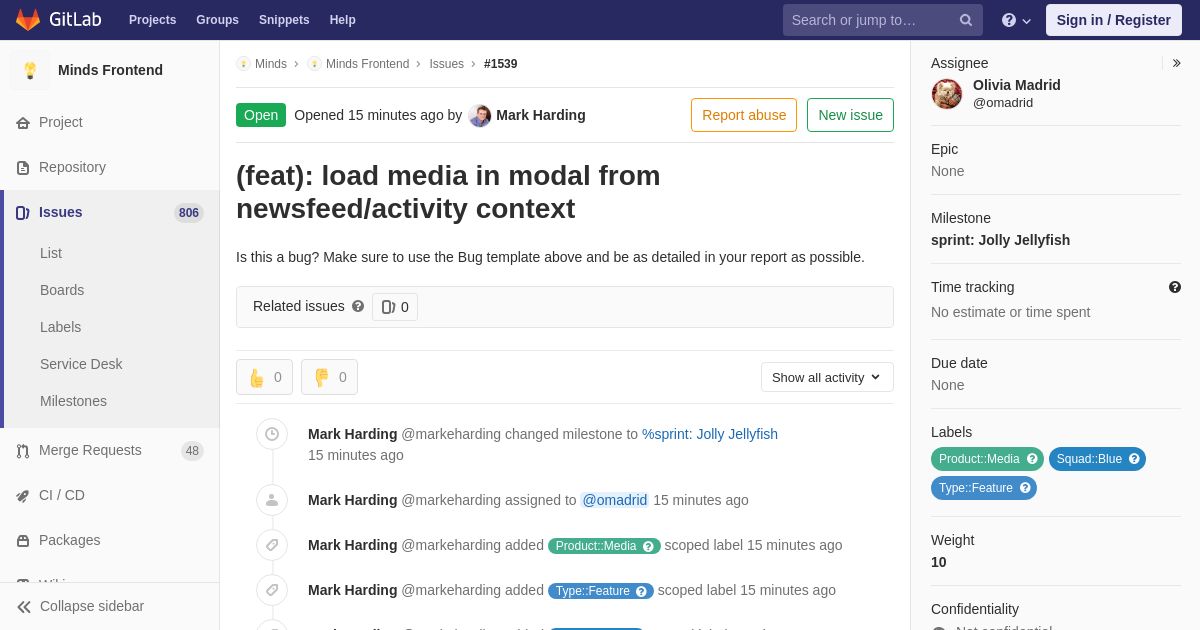Click the Collapse sidebar double-arrow icon

tap(24, 607)
